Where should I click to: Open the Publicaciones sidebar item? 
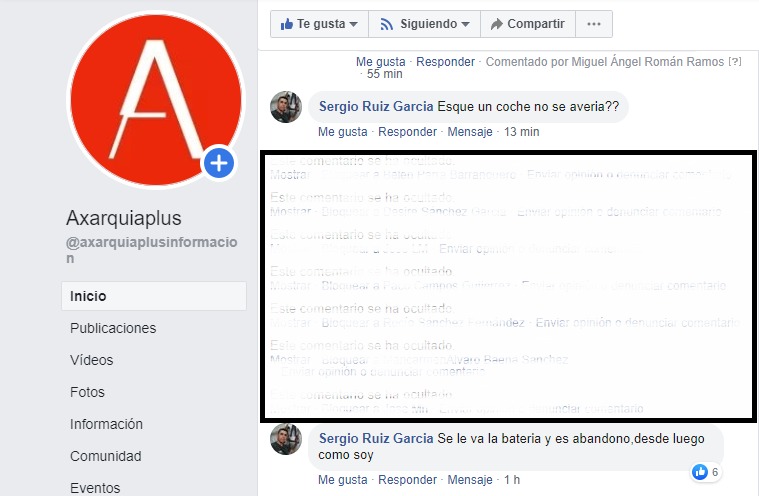coord(113,328)
